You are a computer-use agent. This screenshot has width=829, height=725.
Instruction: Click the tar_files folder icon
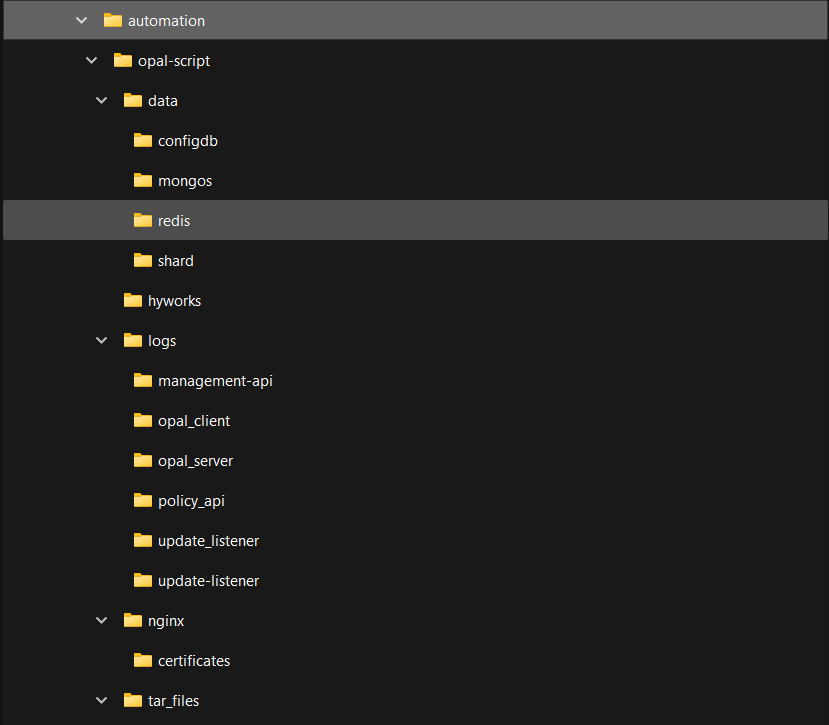(x=133, y=700)
